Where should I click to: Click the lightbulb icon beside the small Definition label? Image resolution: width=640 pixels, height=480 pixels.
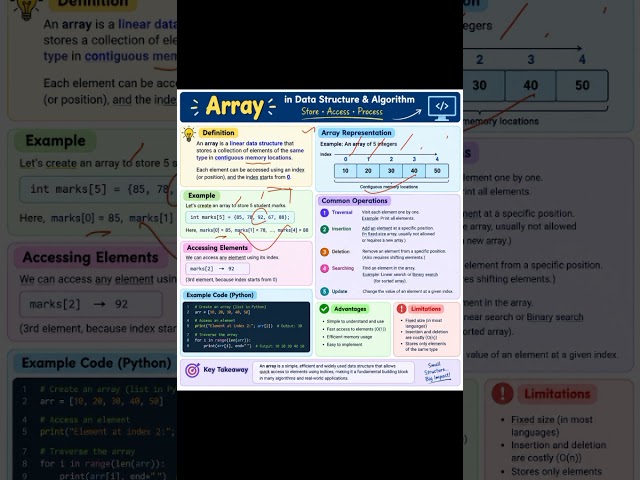(189, 134)
